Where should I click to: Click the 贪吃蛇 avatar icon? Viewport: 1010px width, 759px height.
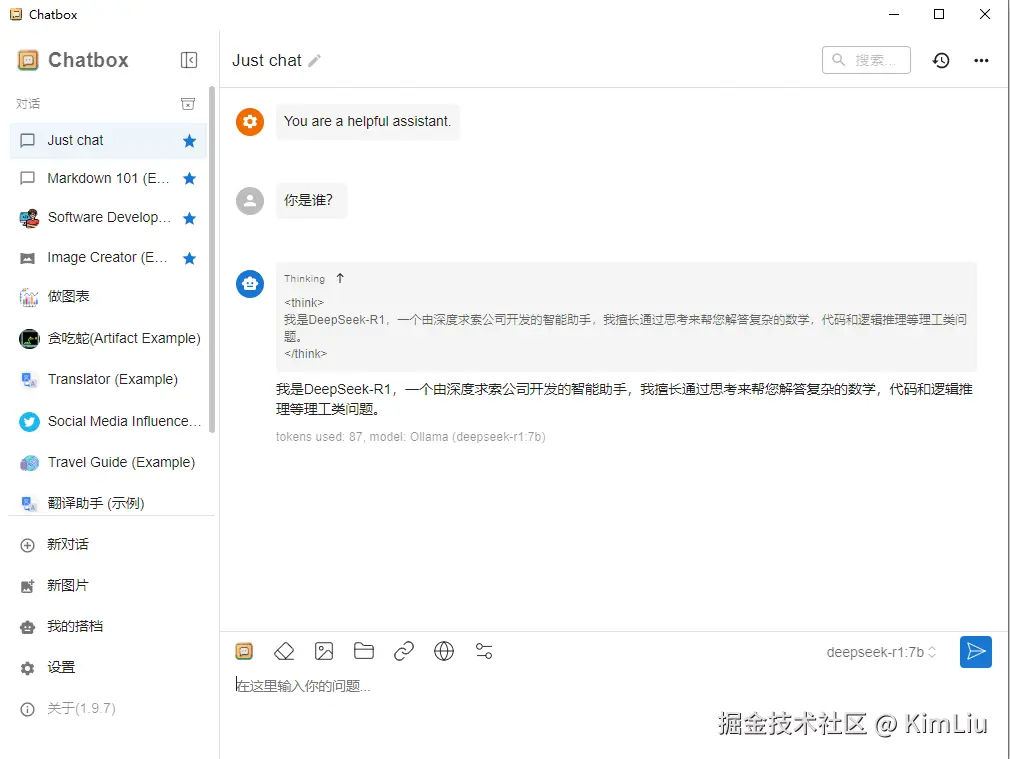[x=29, y=338]
